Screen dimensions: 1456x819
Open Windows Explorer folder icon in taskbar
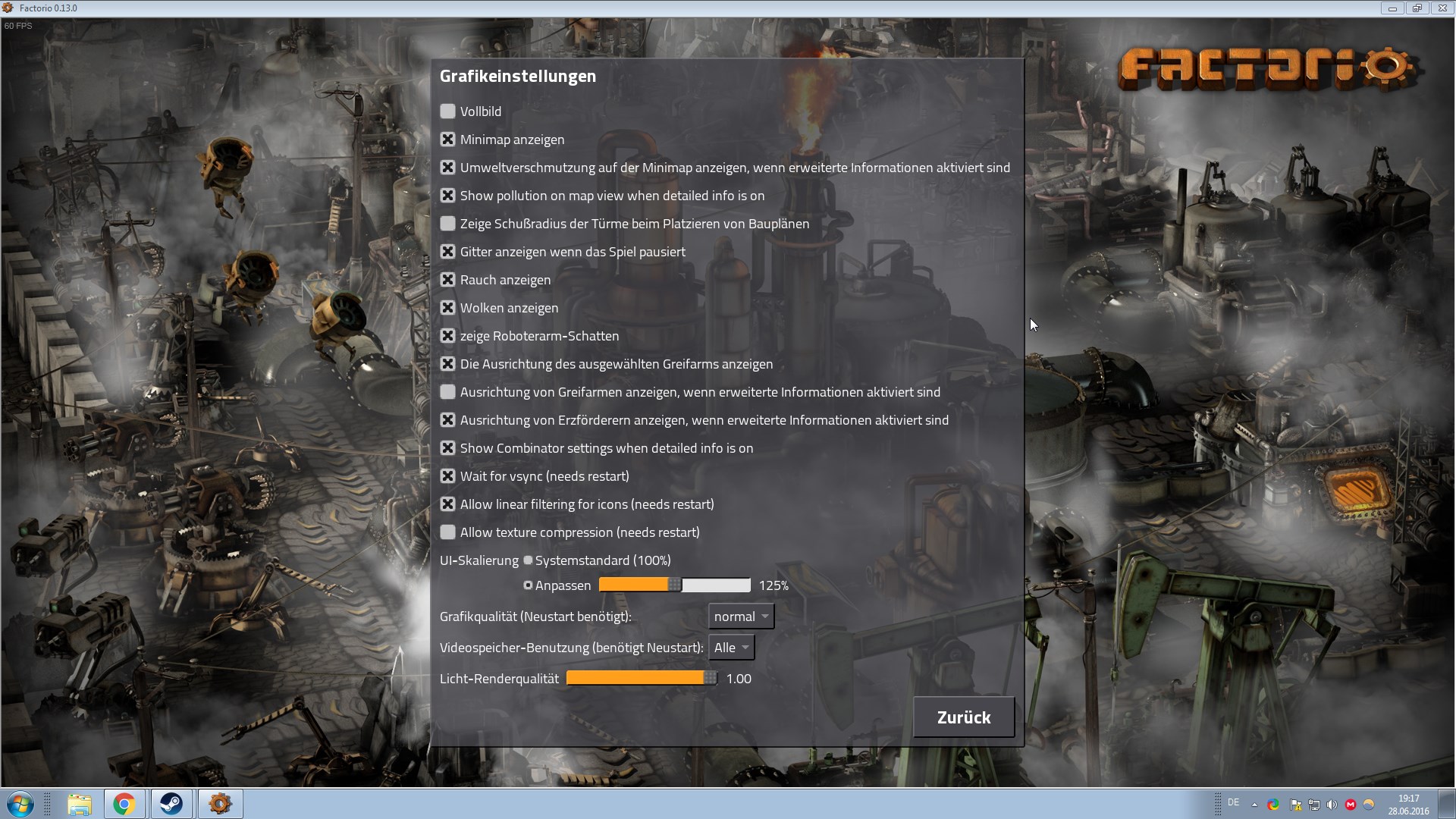click(79, 804)
